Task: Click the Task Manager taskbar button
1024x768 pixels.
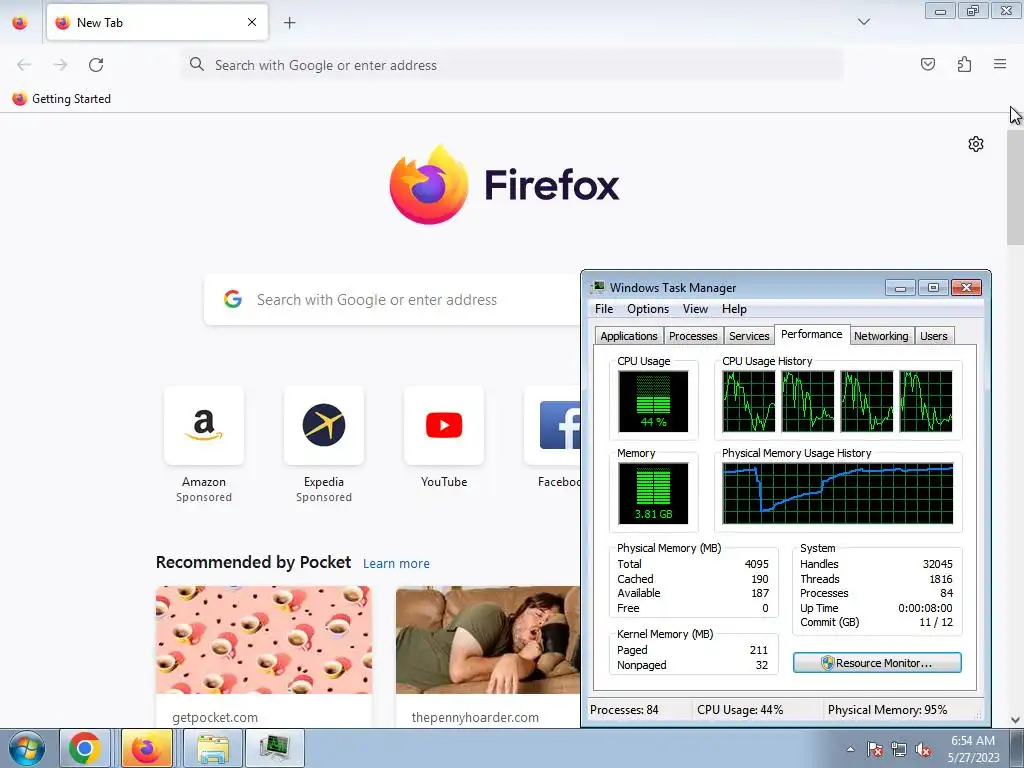Action: pyautogui.click(x=275, y=748)
